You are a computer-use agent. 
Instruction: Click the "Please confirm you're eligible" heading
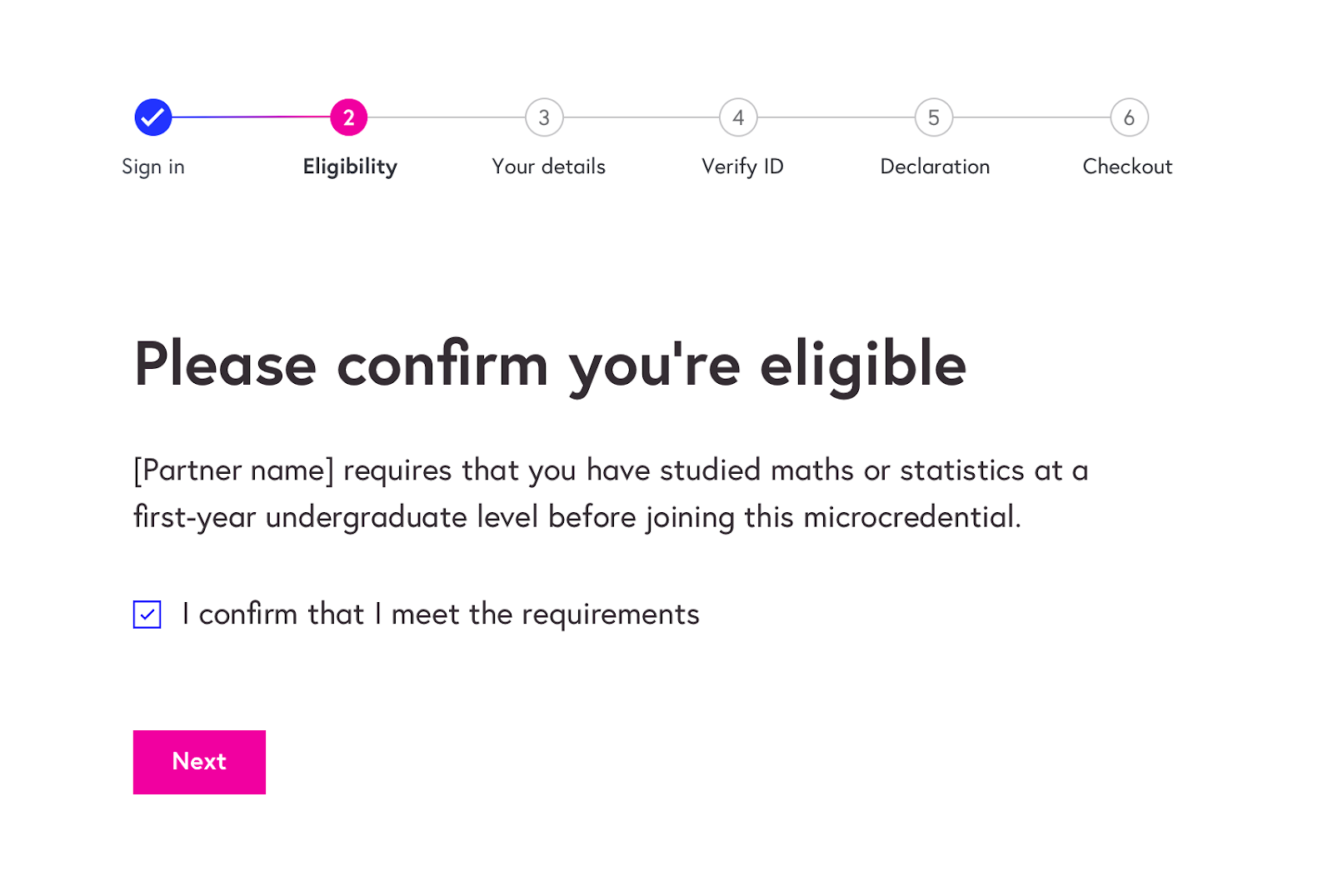point(550,365)
